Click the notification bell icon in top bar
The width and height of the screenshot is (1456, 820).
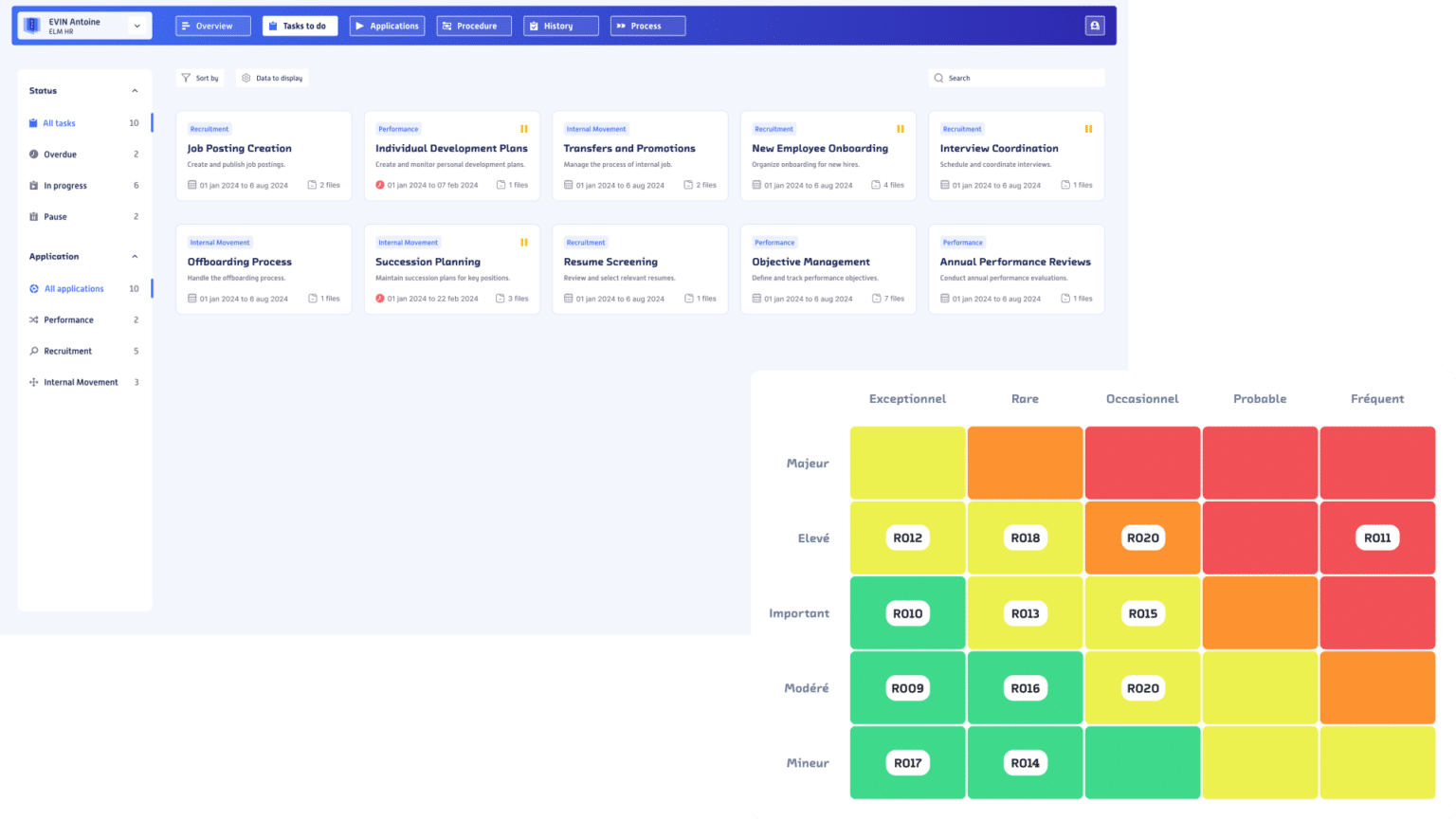[1095, 26]
